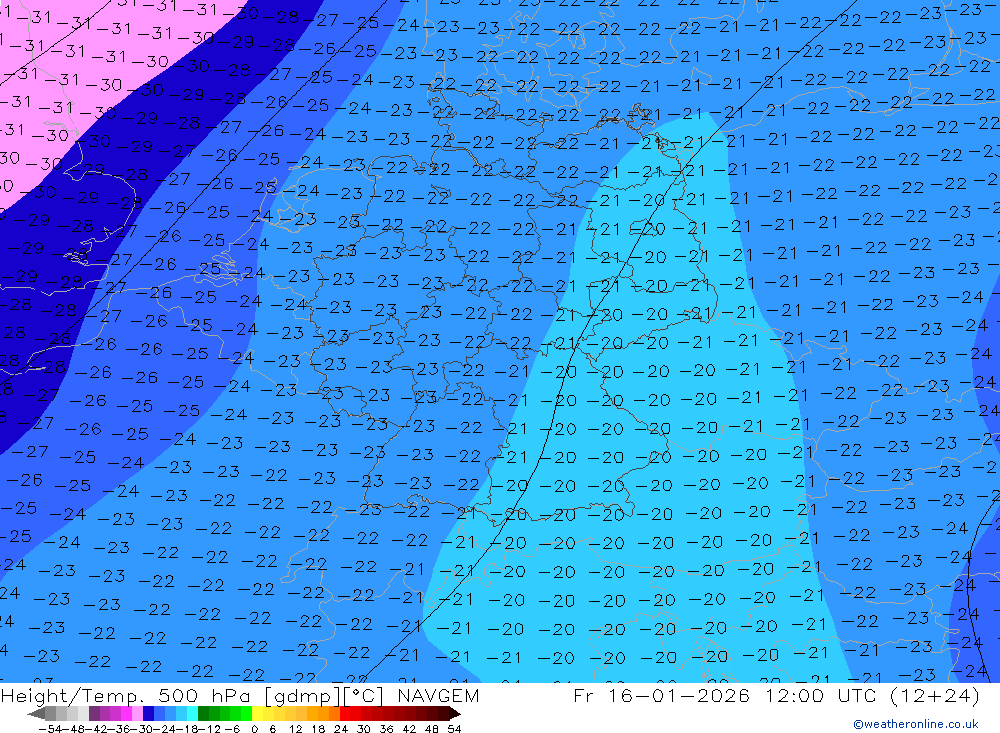Click the gray left arrow cap of the temperature legend
Image resolution: width=1000 pixels, height=733 pixels.
(x=36, y=713)
